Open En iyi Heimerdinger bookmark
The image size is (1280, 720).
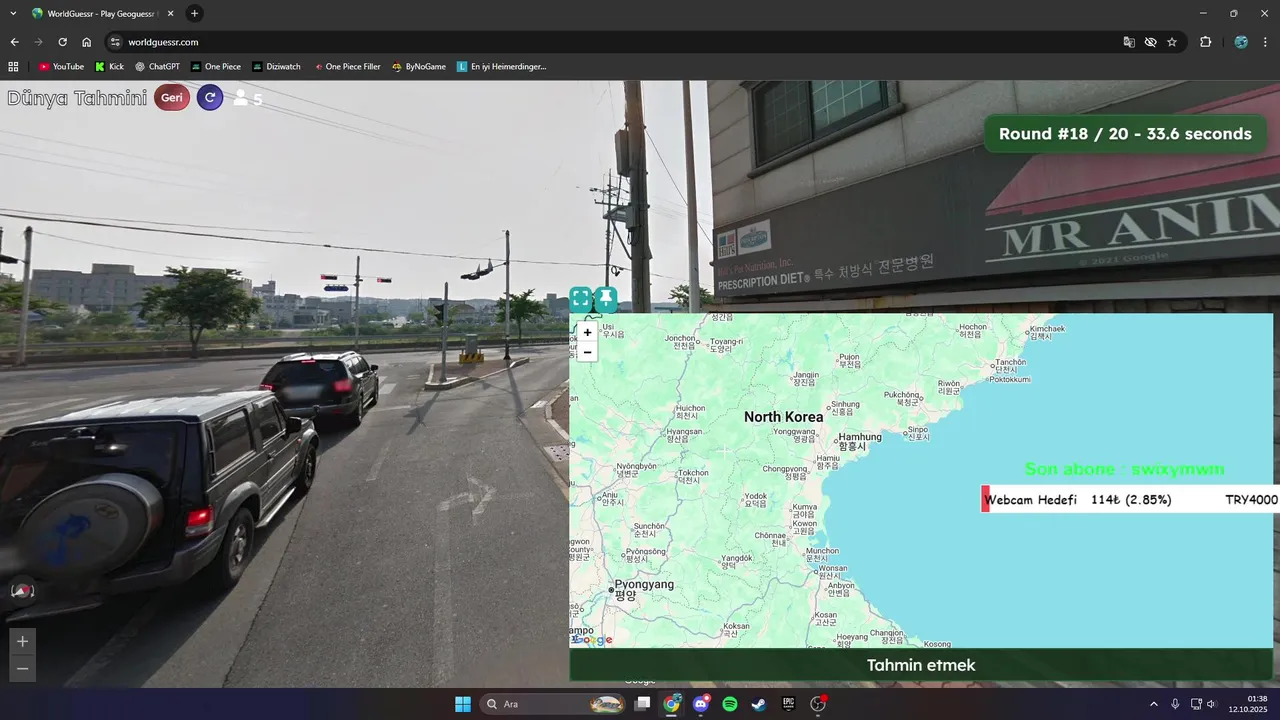501,67
